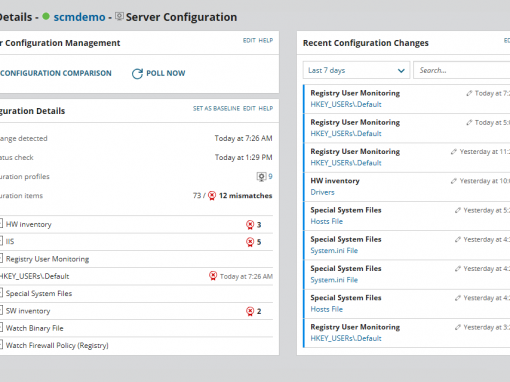Expand the SW inventory row
This screenshot has height=382, width=510.
[1, 310]
